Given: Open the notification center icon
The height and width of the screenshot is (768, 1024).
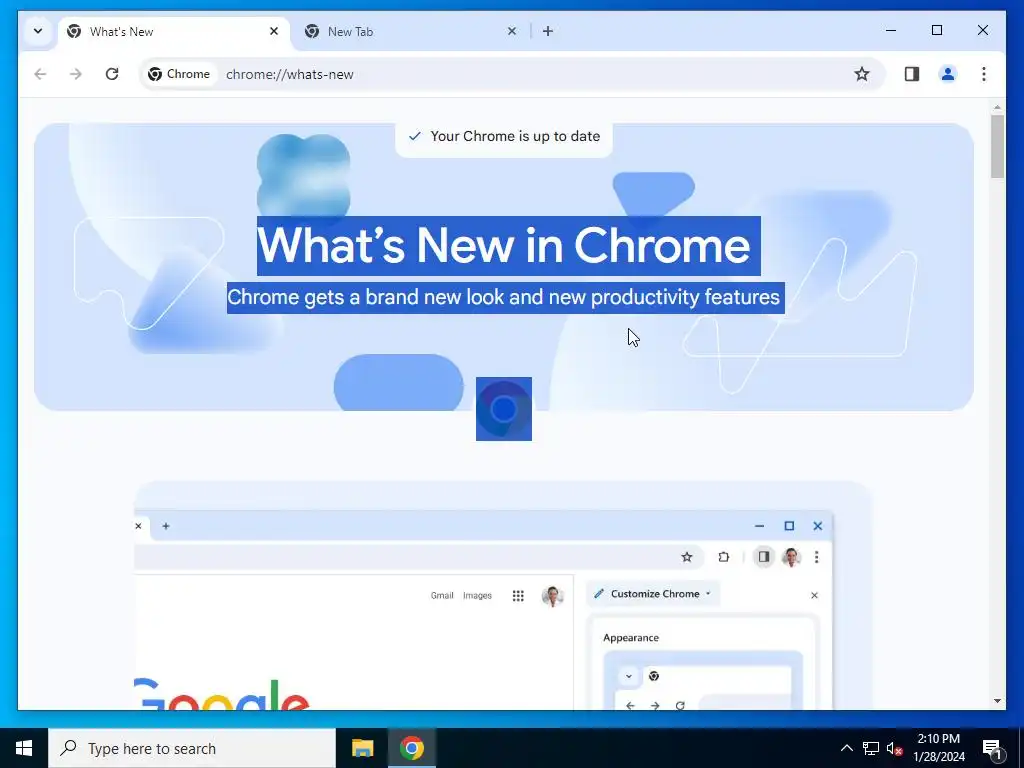Looking at the screenshot, I should tap(992, 748).
